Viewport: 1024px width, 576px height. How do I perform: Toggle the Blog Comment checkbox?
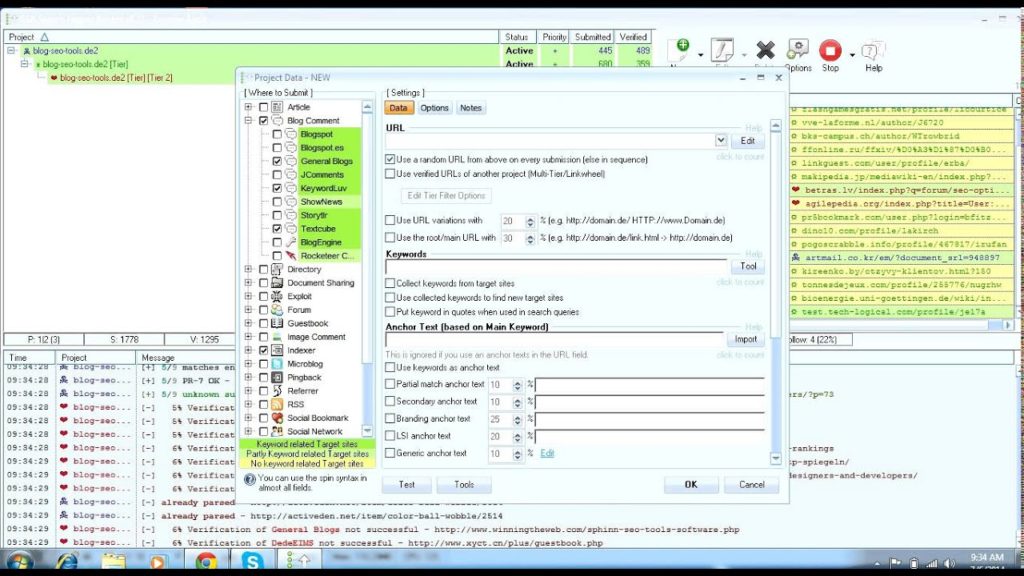click(x=263, y=121)
